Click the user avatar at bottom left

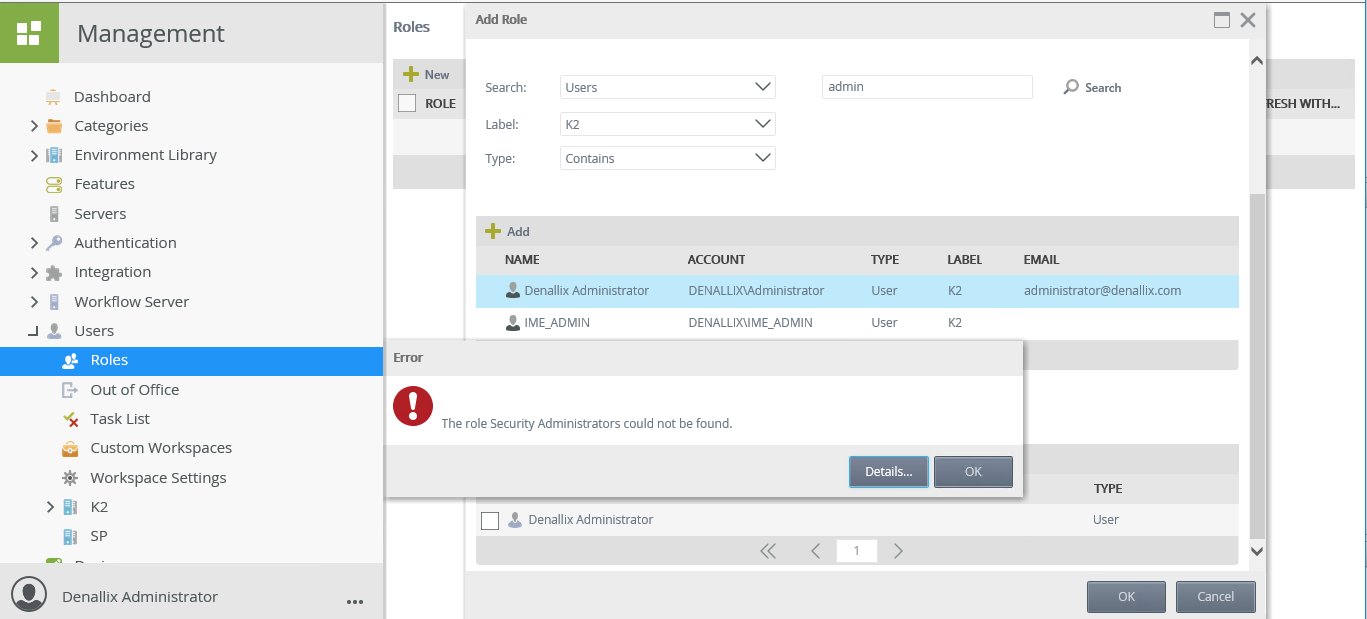[x=29, y=594]
